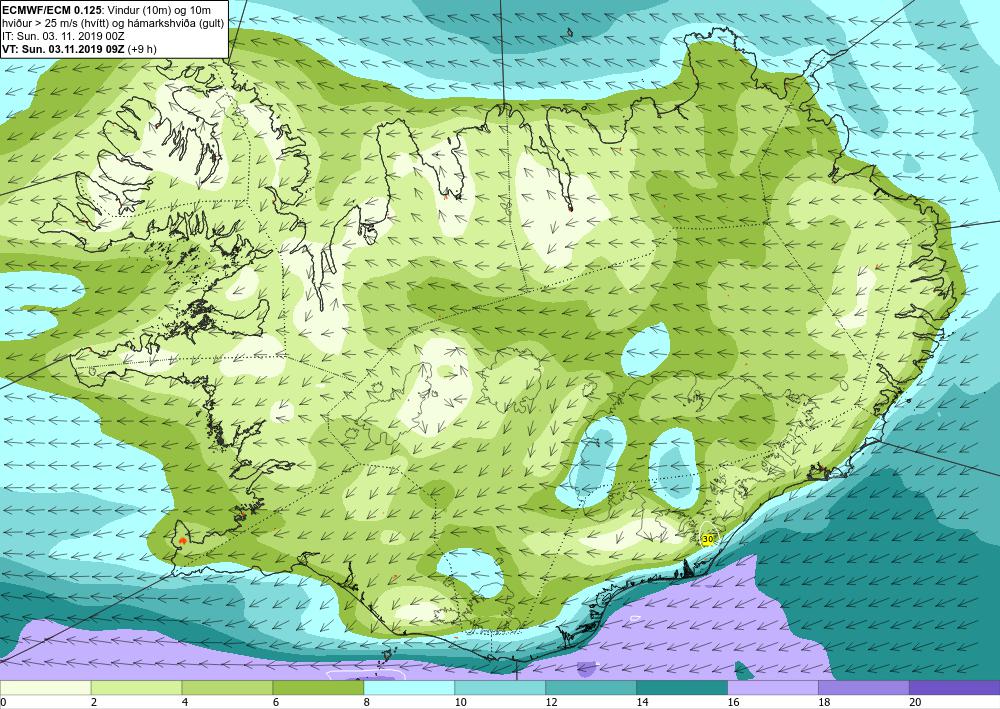Screen dimensions: 1000x709
Task: Click the light green 2–4 m/s legend swatch
Action: (136, 688)
